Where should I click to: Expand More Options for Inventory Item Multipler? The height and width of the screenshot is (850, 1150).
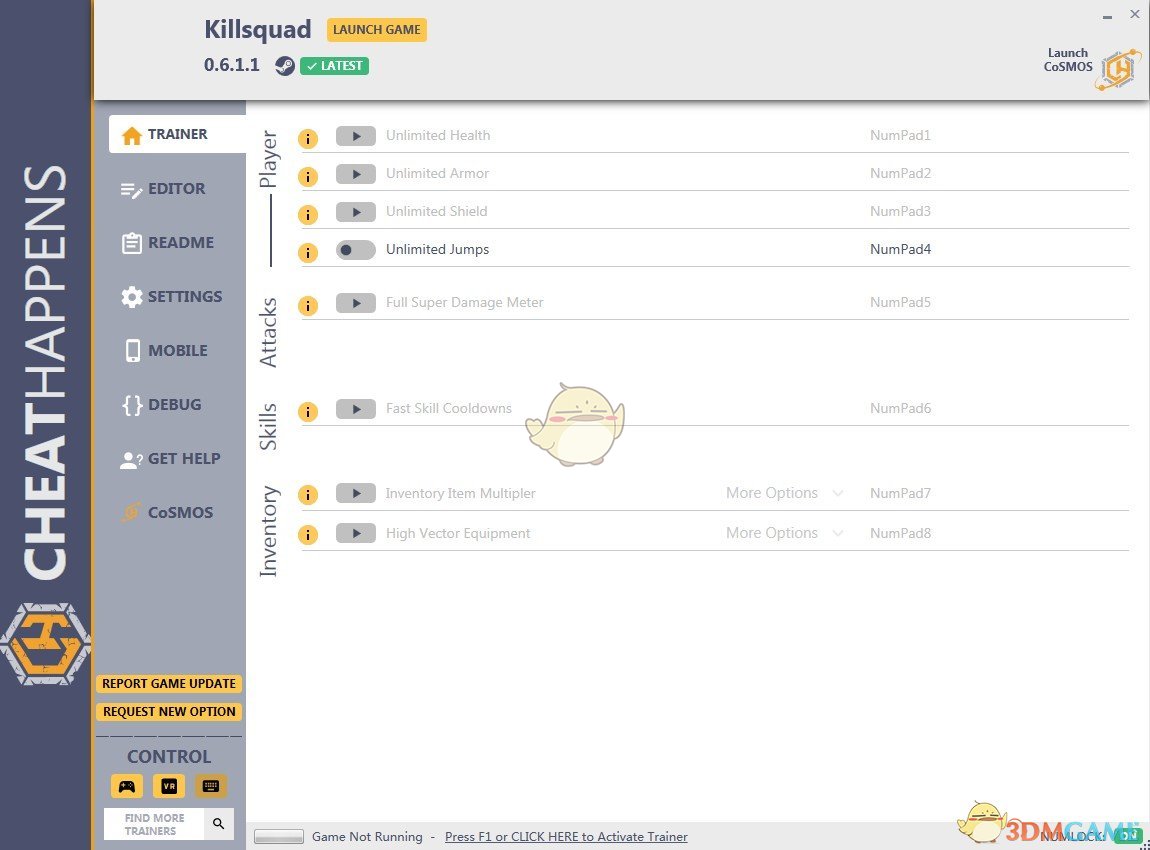click(x=784, y=493)
